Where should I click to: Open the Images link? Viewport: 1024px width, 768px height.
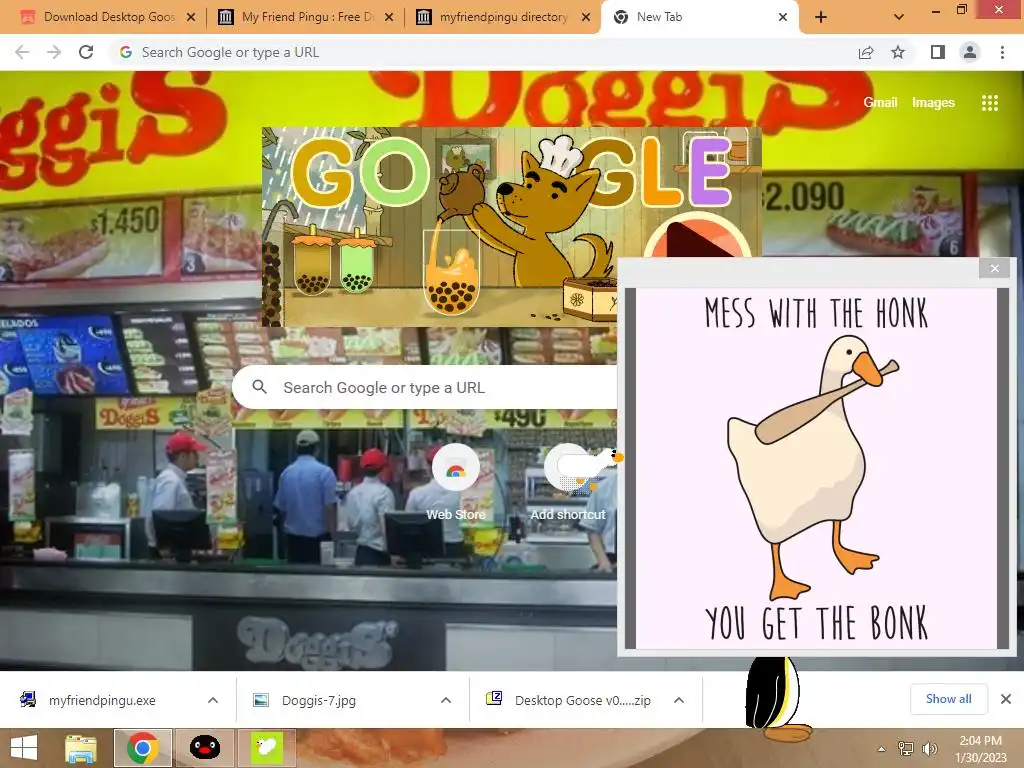[x=933, y=103]
